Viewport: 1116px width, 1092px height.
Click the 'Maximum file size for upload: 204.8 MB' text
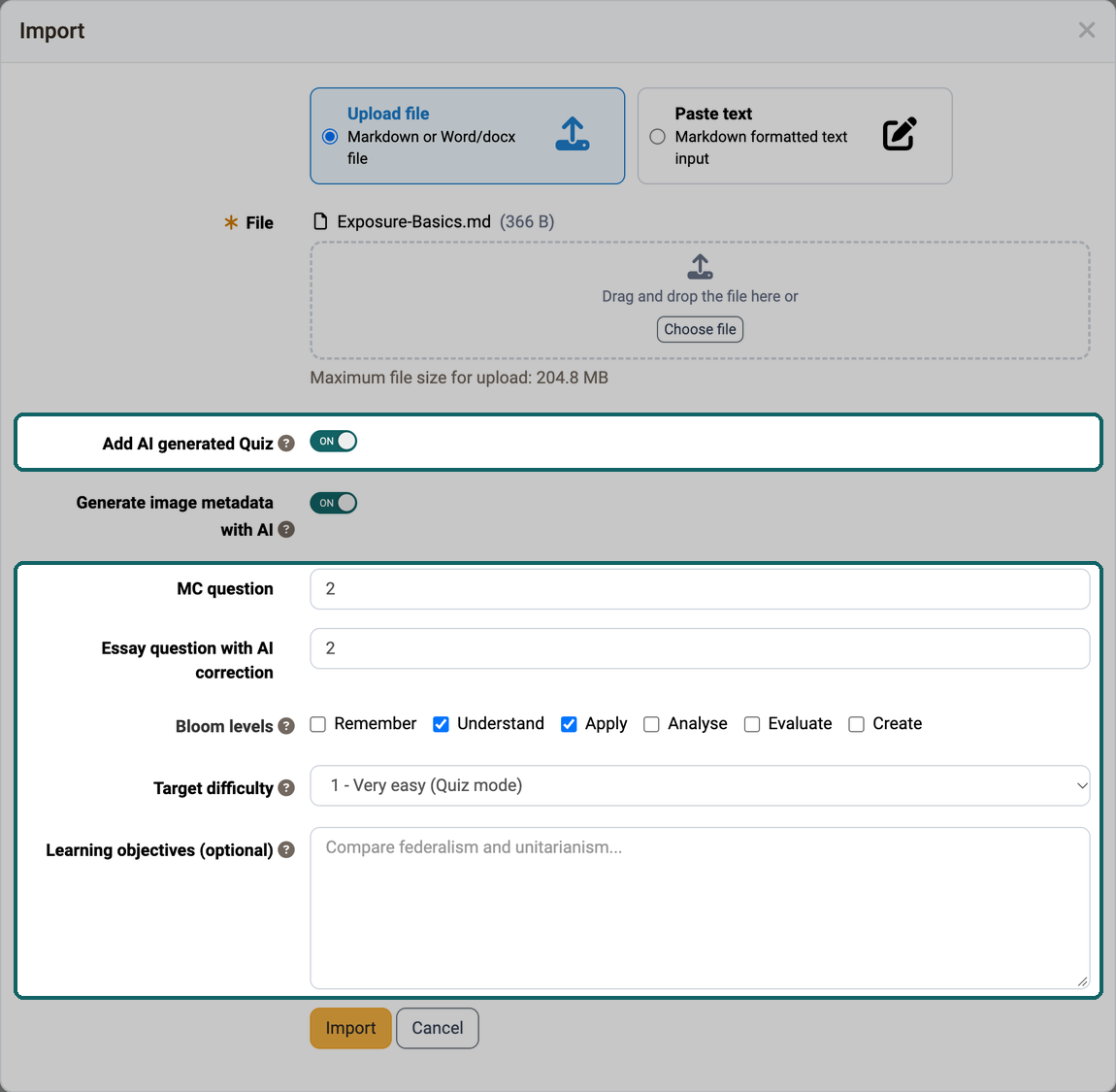click(x=459, y=378)
